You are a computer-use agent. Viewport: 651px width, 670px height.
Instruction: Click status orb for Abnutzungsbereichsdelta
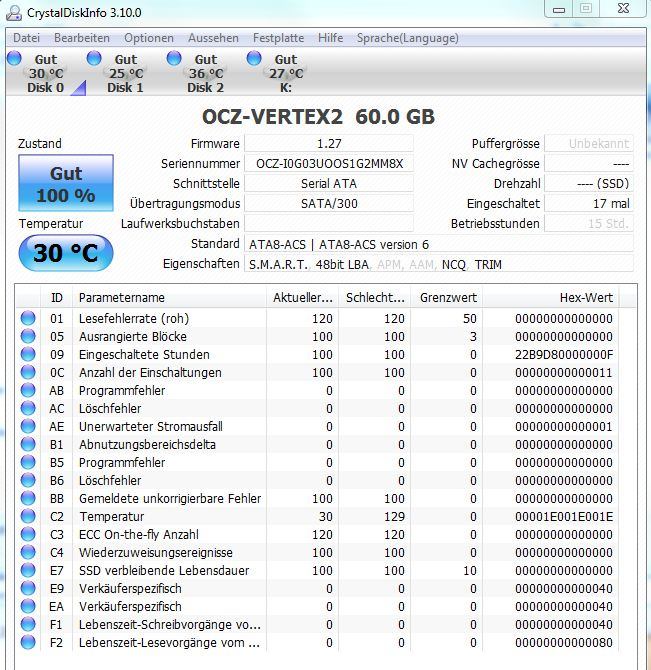[x=28, y=444]
